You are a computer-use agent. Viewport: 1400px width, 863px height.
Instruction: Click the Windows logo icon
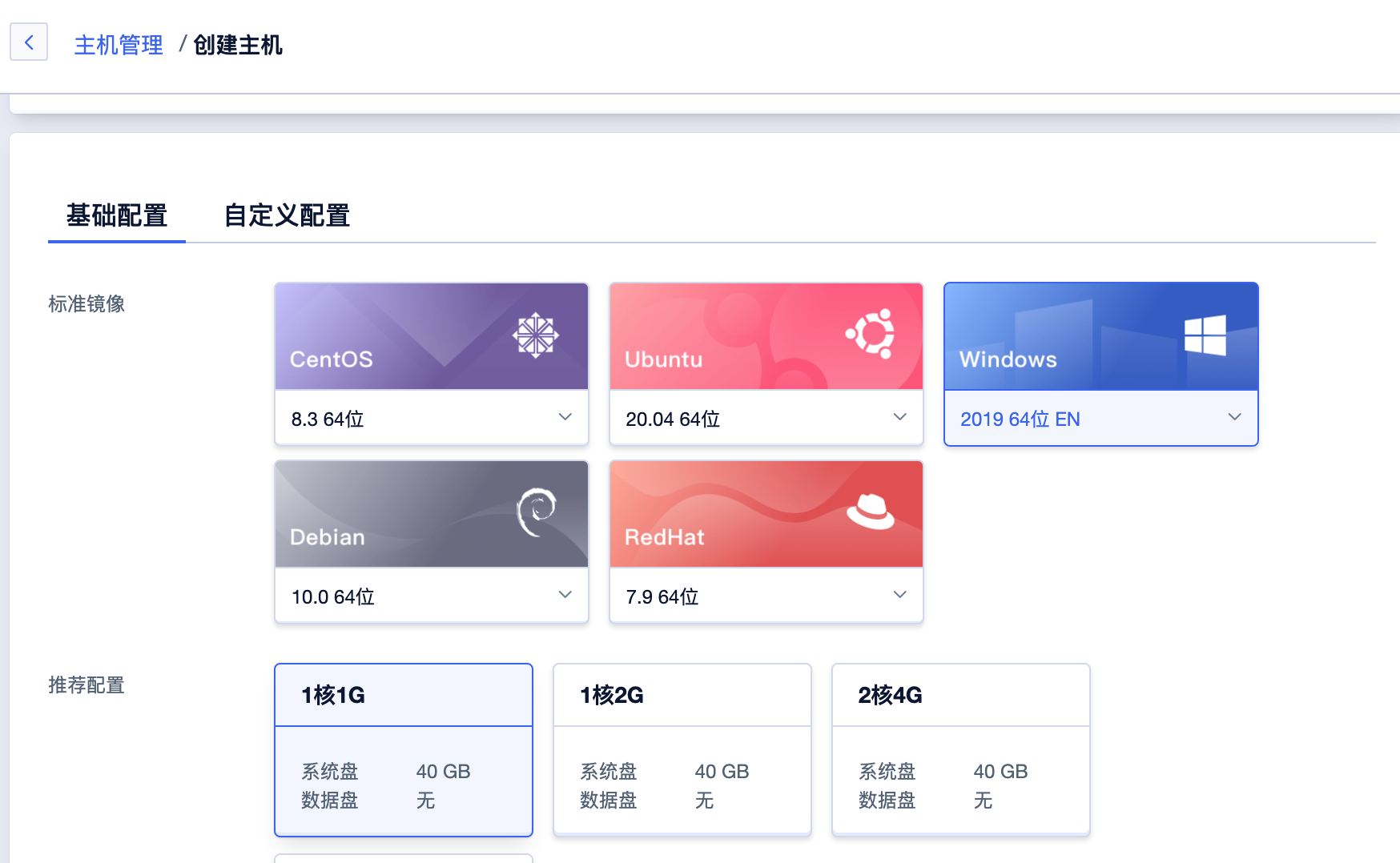tap(1205, 335)
